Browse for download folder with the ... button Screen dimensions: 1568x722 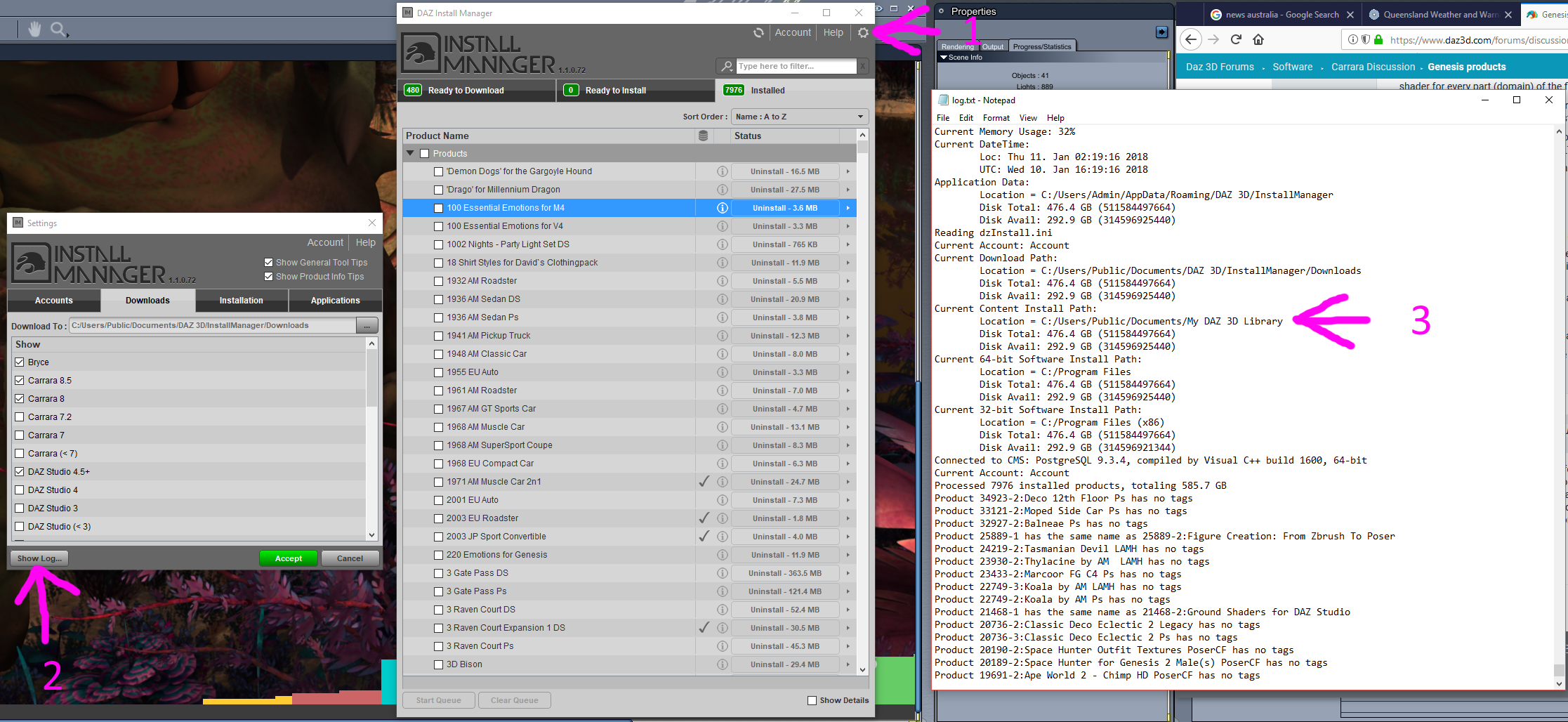(x=367, y=325)
